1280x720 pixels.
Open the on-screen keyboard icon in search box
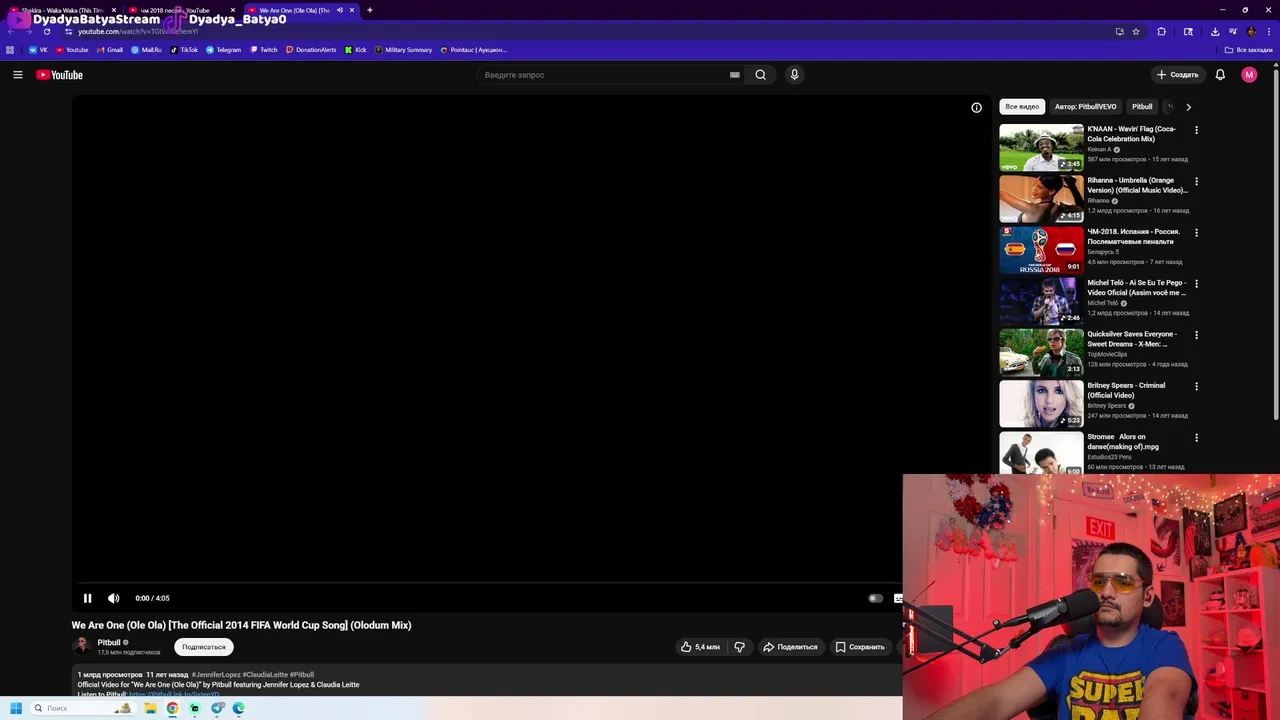coord(735,75)
